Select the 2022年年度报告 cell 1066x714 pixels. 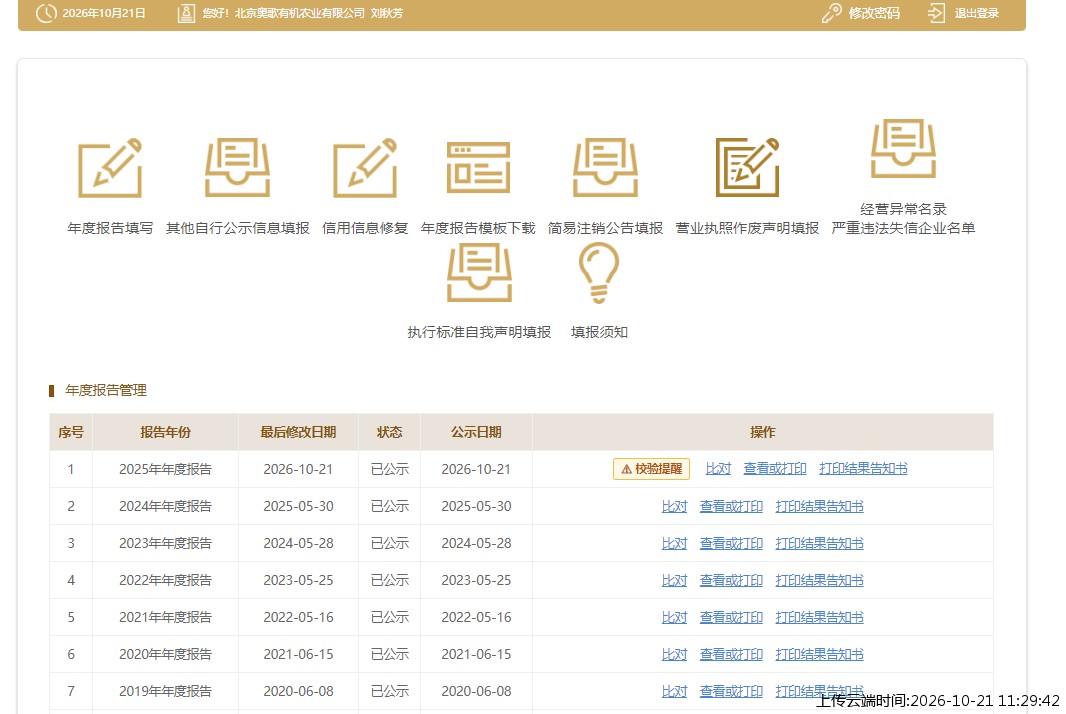point(165,580)
